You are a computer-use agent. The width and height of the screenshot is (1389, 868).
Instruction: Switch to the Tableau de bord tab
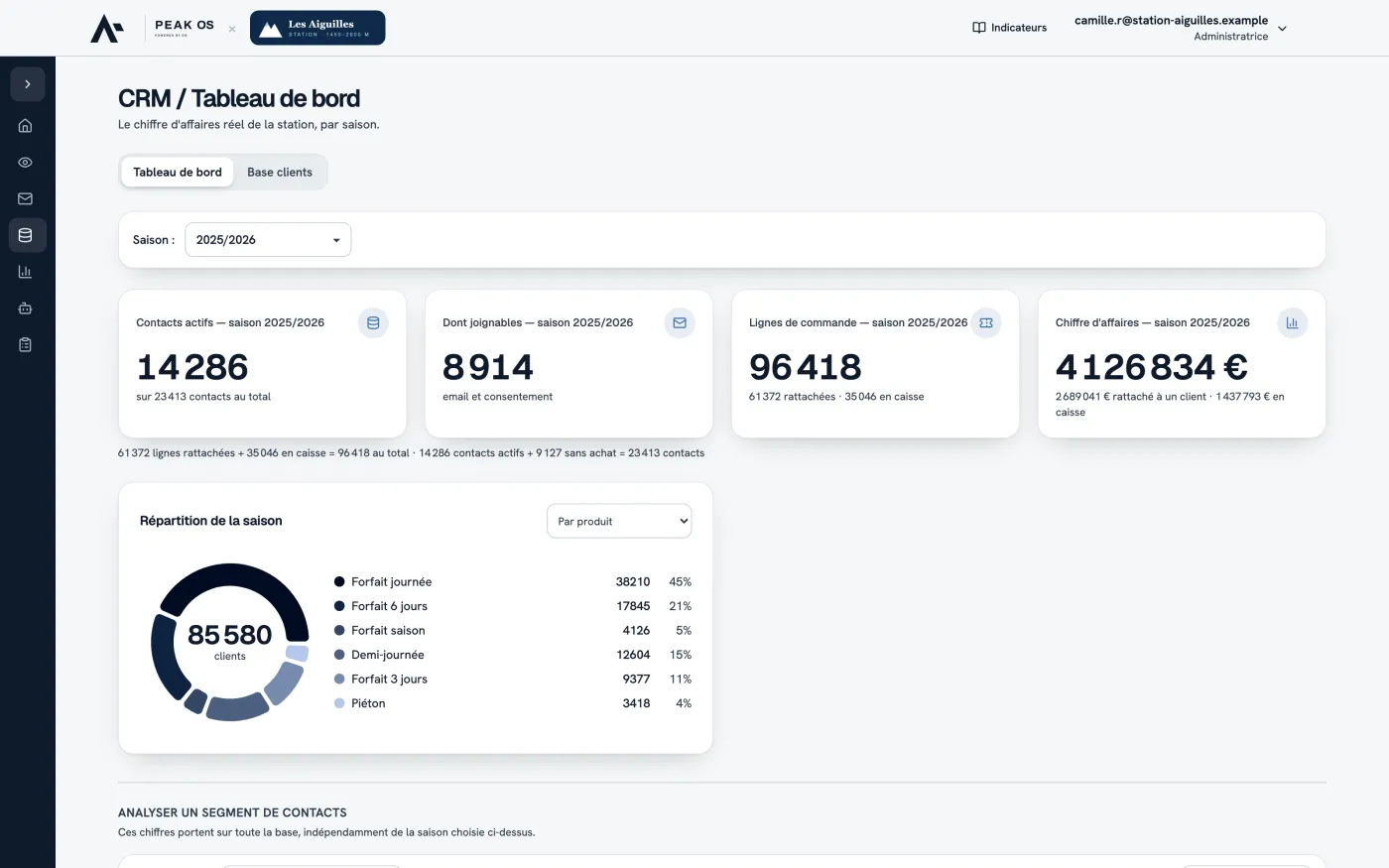click(x=178, y=172)
